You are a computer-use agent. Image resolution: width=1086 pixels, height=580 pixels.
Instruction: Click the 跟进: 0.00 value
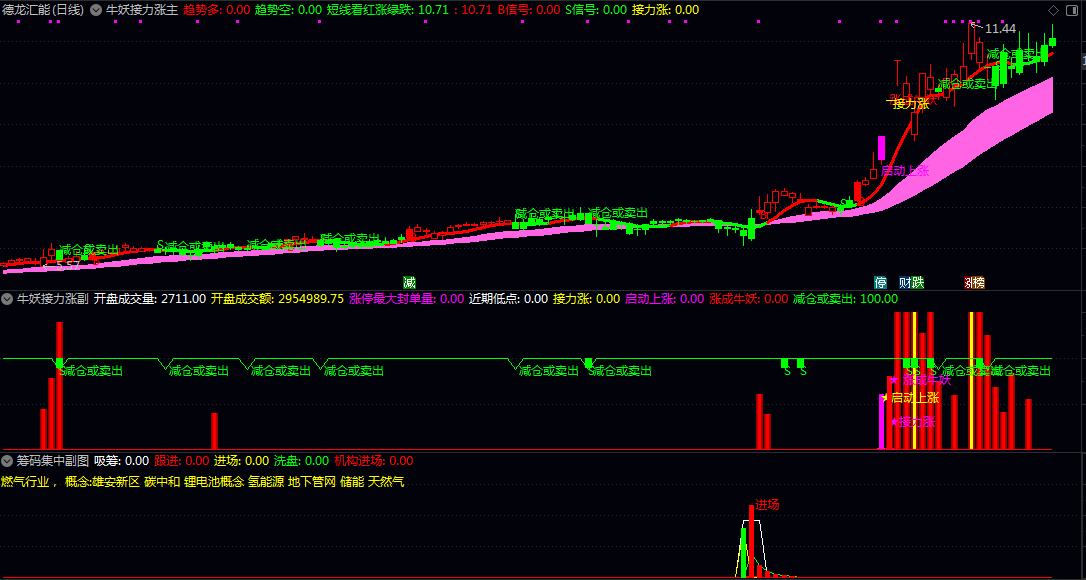[181, 461]
